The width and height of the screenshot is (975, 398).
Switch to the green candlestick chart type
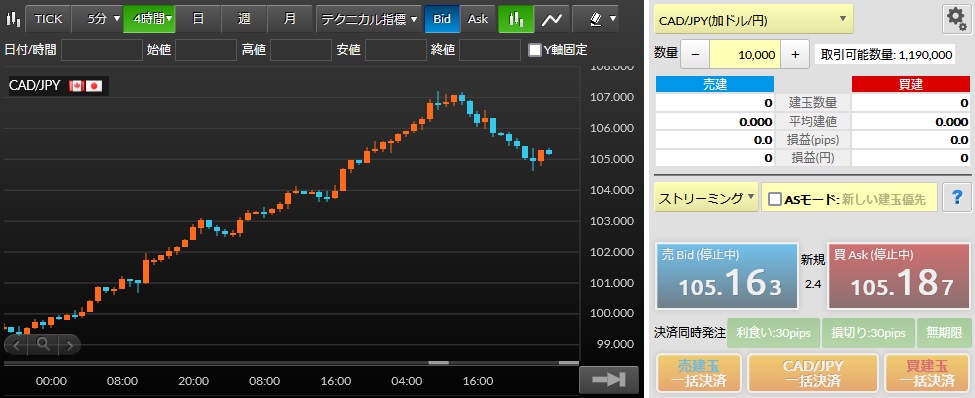(x=515, y=19)
